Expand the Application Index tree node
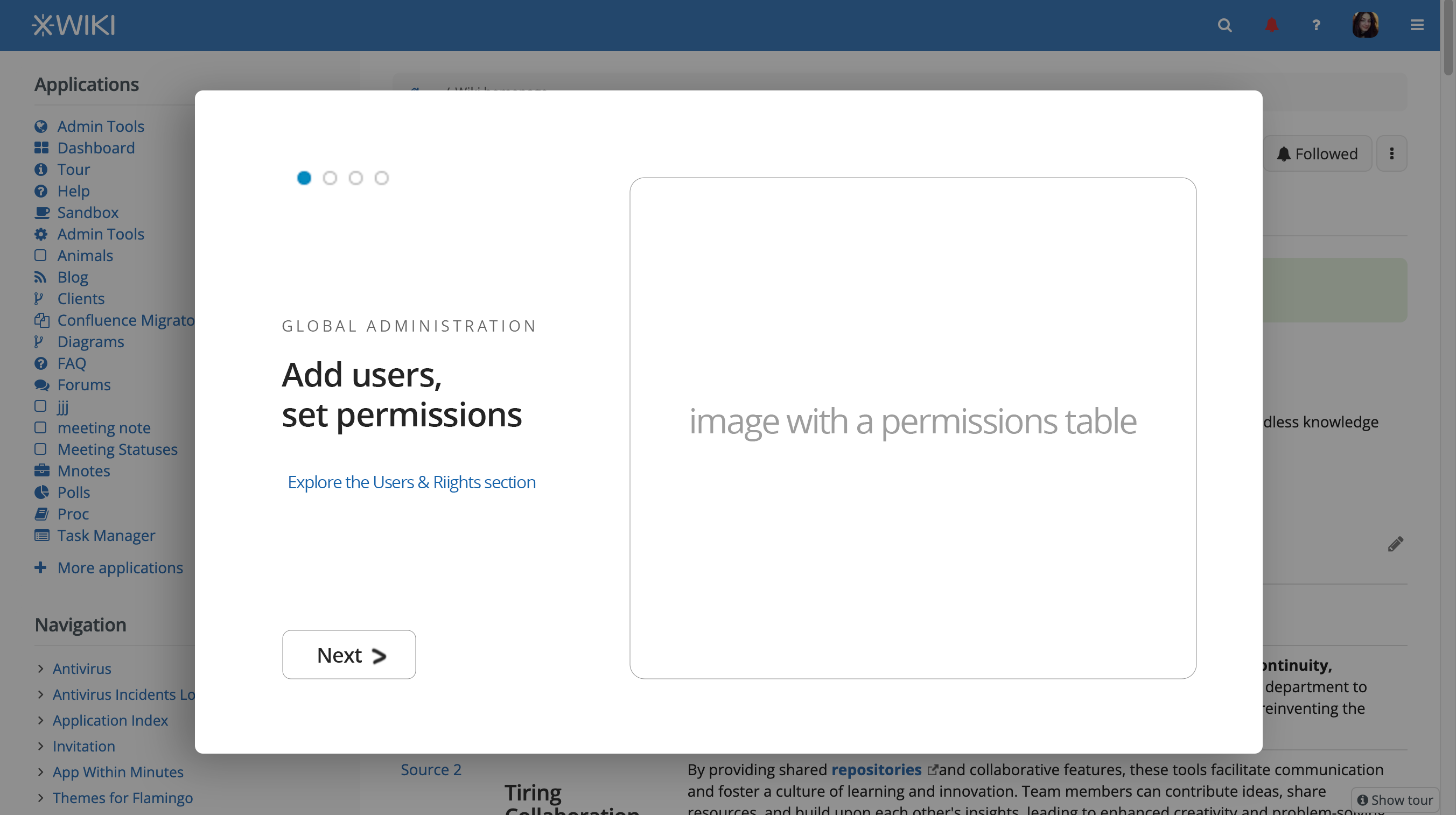Image resolution: width=1456 pixels, height=815 pixels. click(x=41, y=720)
